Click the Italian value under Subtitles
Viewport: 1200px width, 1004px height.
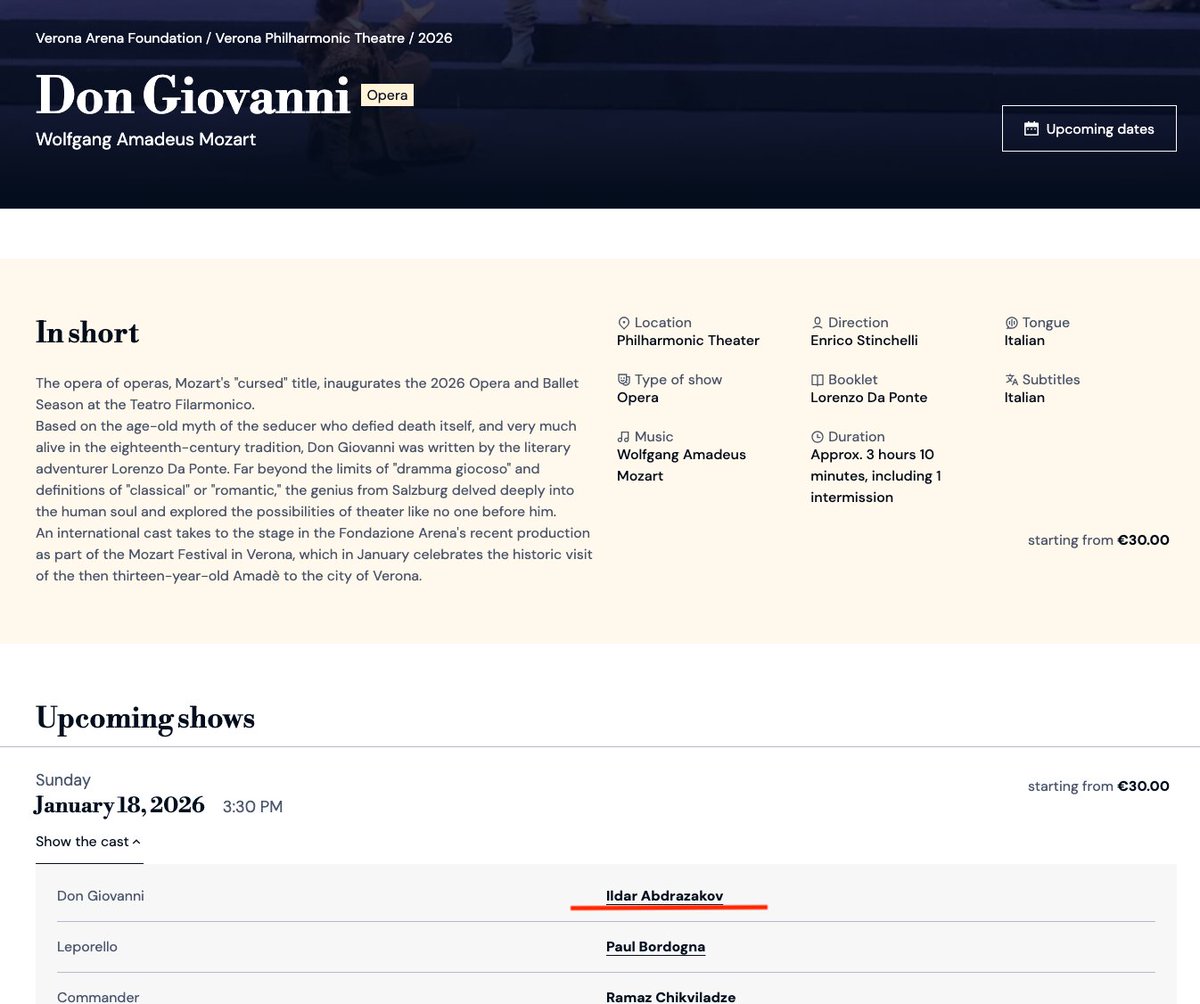[1024, 398]
